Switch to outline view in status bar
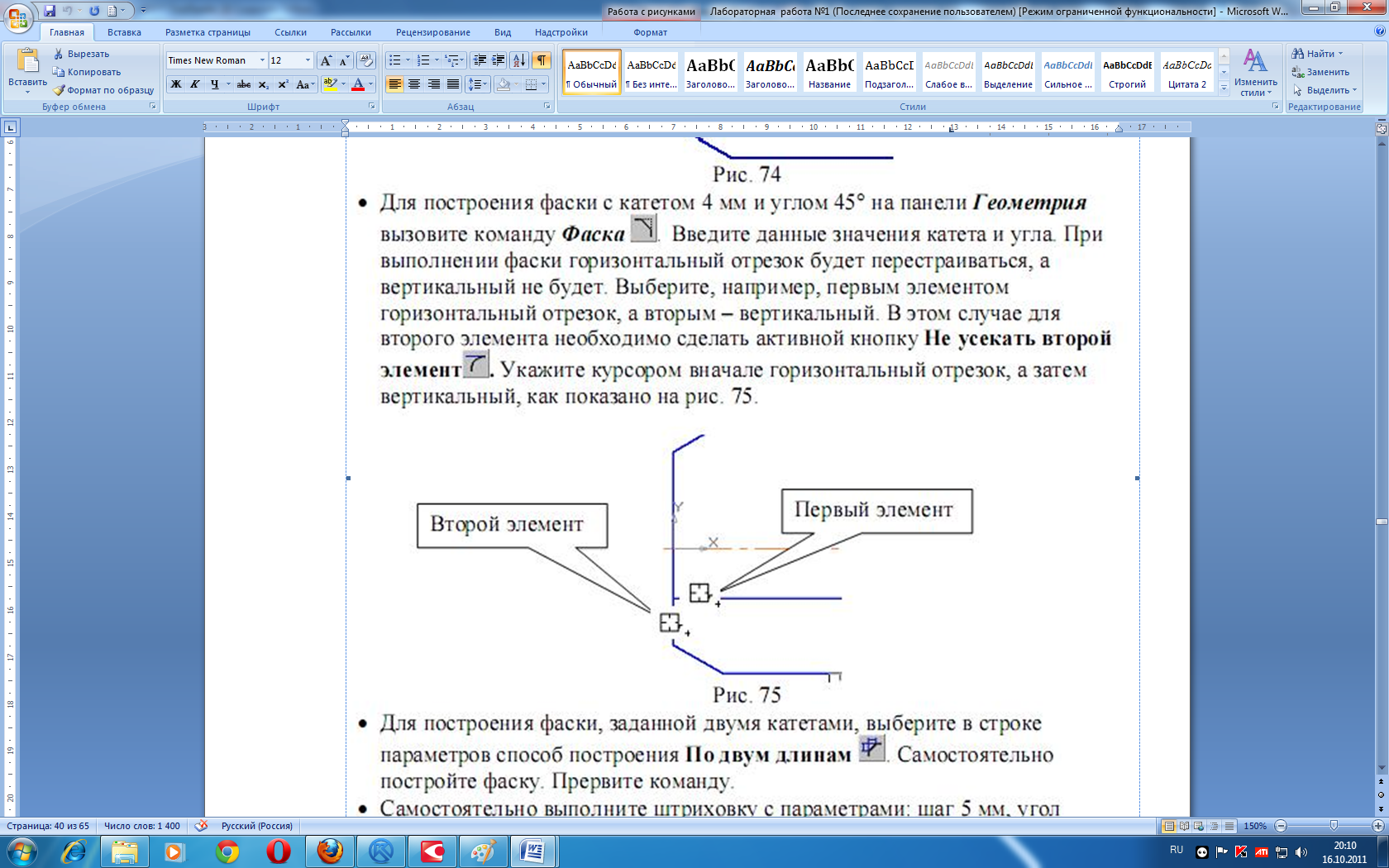Viewport: 1389px width, 868px height. point(1215,826)
